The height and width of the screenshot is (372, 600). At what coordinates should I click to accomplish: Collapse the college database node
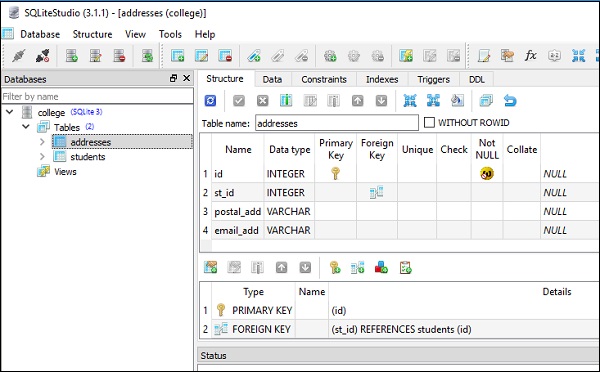pyautogui.click(x=10, y=112)
